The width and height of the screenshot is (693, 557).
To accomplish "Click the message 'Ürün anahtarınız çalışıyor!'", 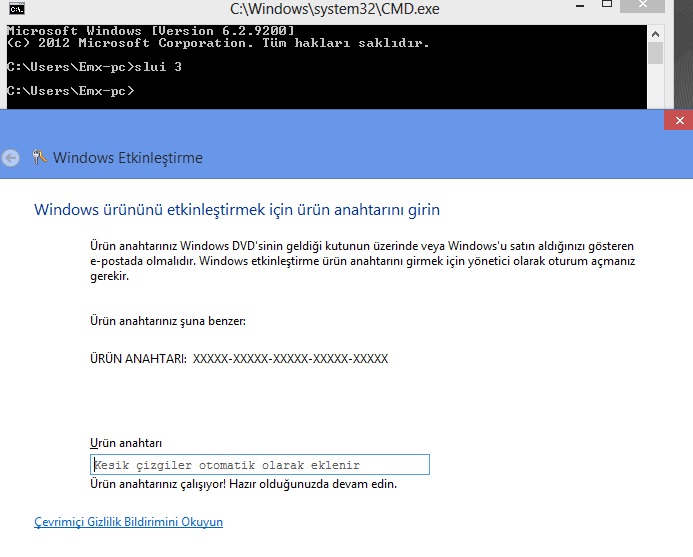I will (x=158, y=484).
